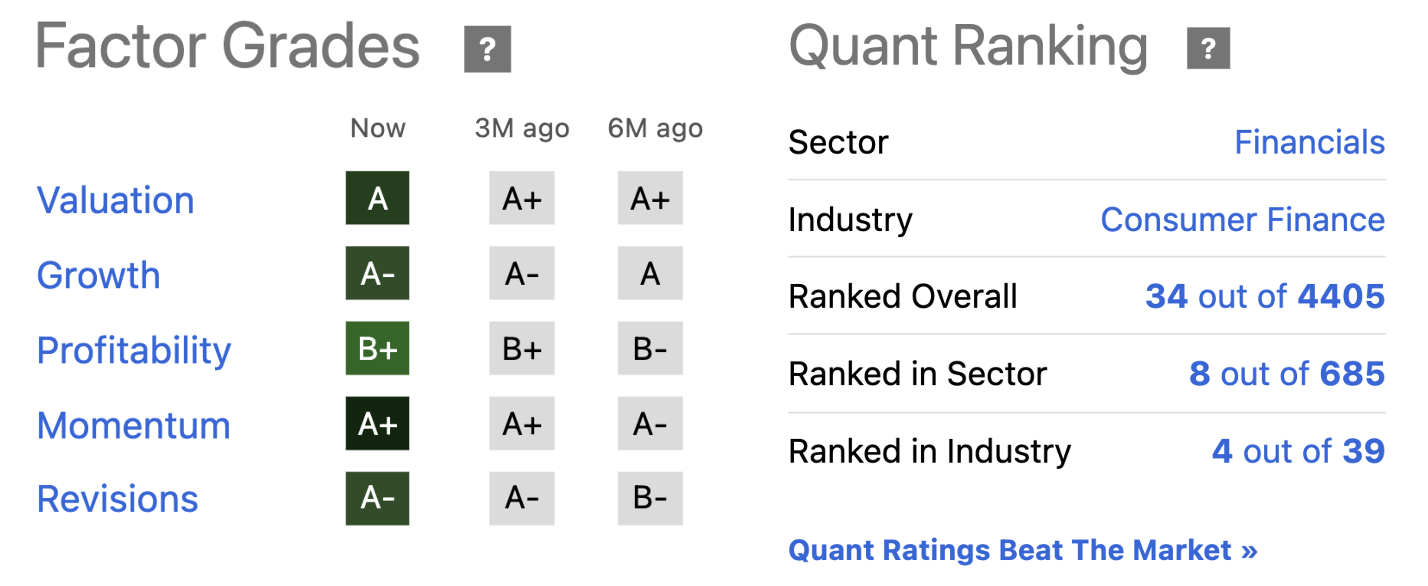Image resolution: width=1428 pixels, height=586 pixels.
Task: Open the Financials sector link
Action: [1309, 142]
